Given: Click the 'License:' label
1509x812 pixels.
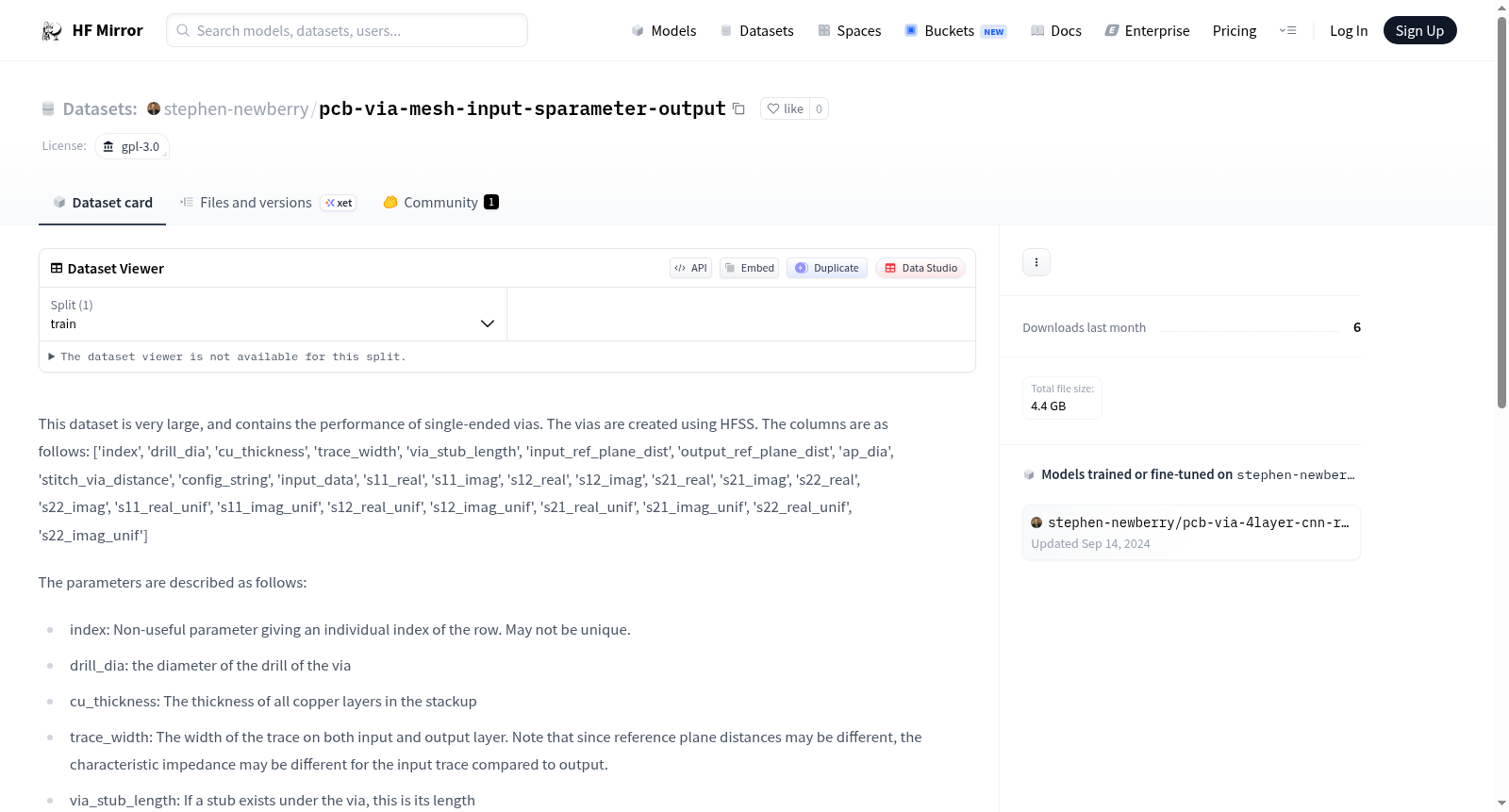Looking at the screenshot, I should tap(64, 146).
